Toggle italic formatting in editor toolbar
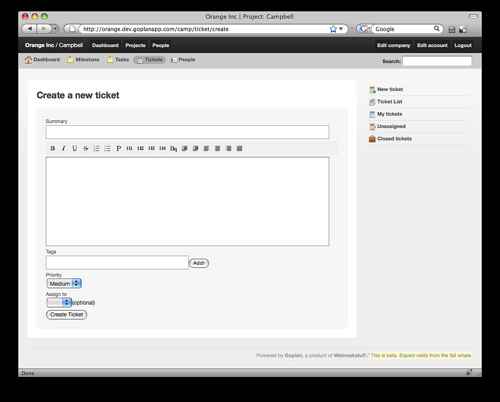The height and width of the screenshot is (402, 500). [x=64, y=148]
